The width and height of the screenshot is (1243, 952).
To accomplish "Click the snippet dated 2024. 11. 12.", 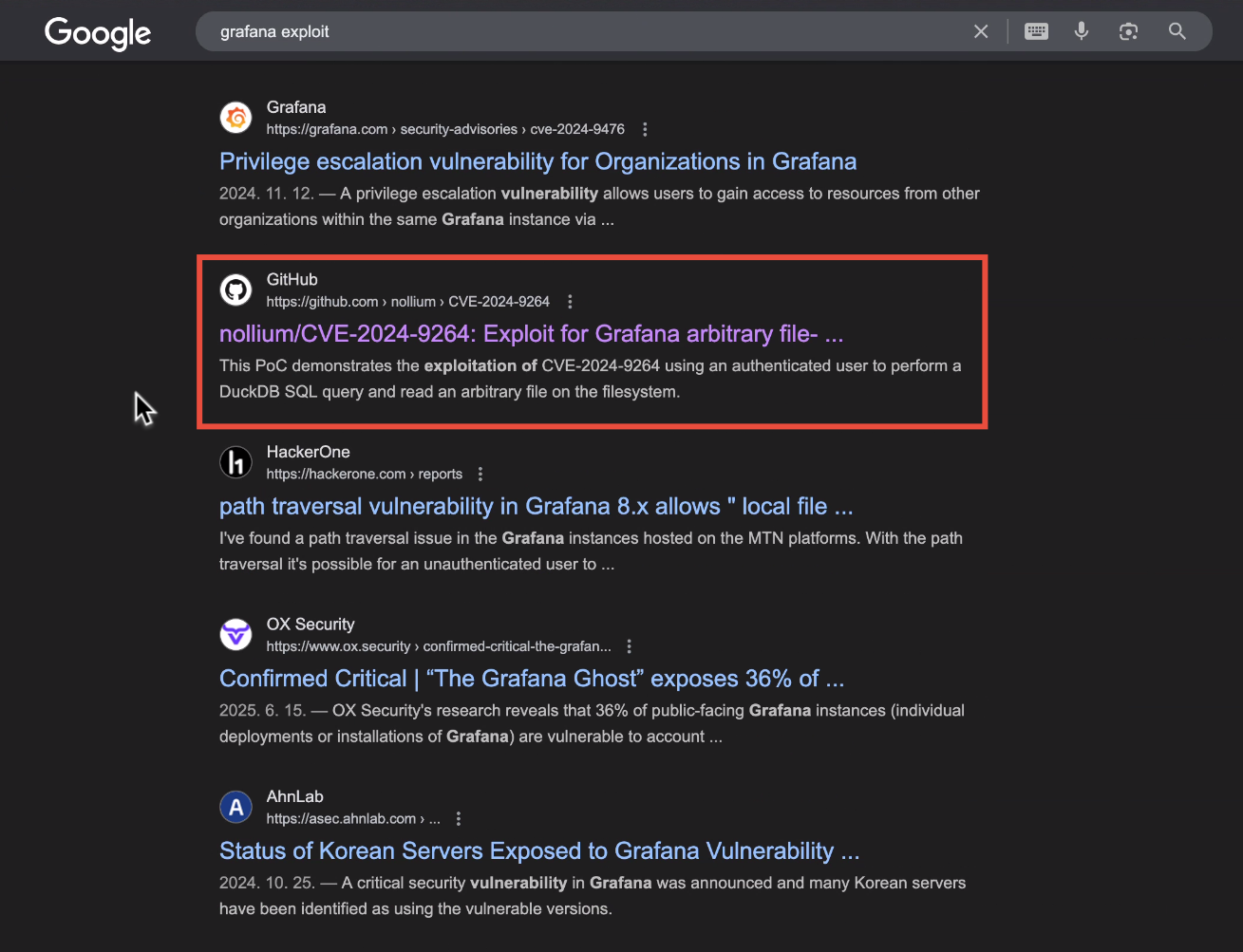I will 599,206.
